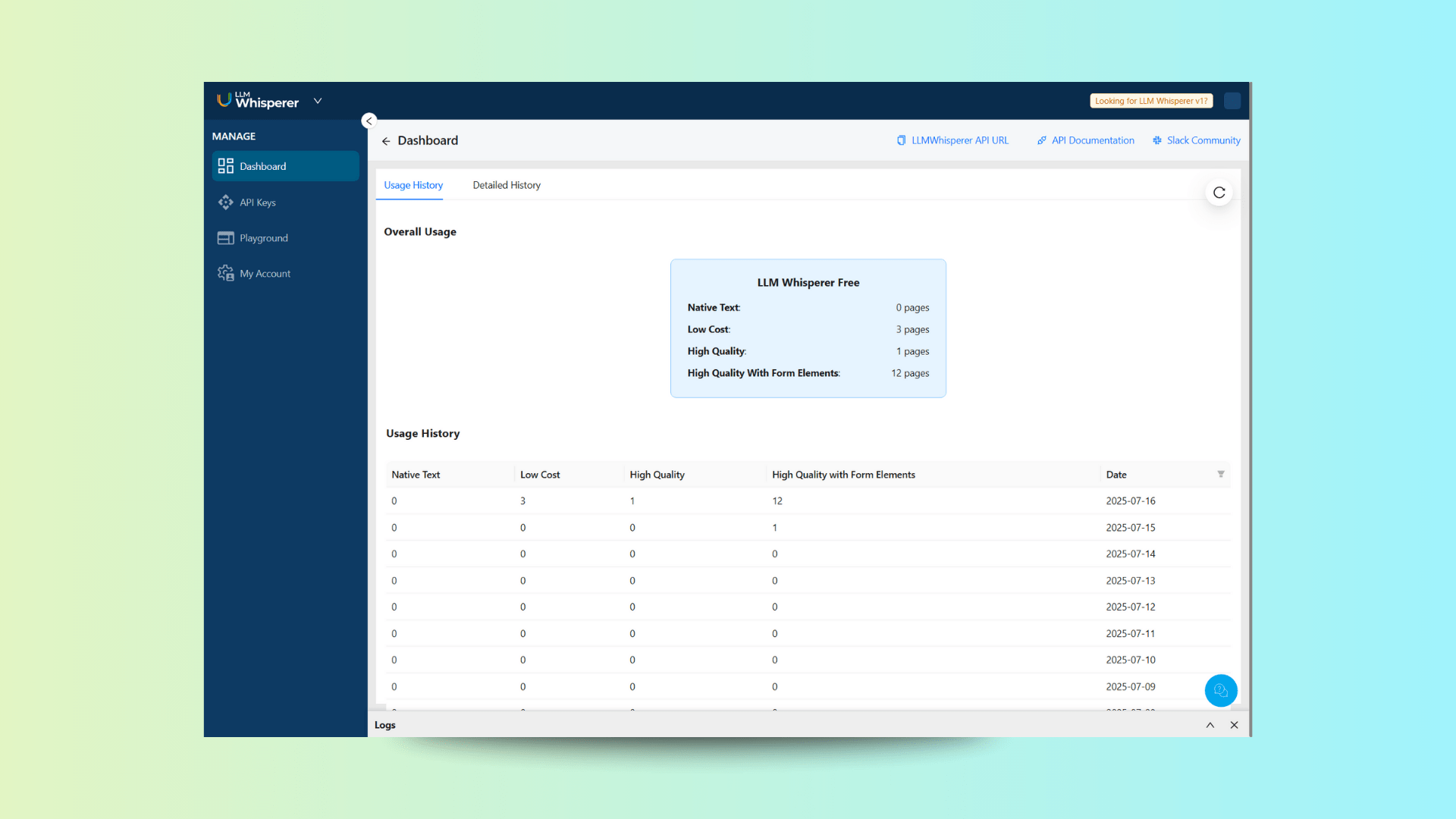Collapse the left sidebar panel

click(x=369, y=121)
